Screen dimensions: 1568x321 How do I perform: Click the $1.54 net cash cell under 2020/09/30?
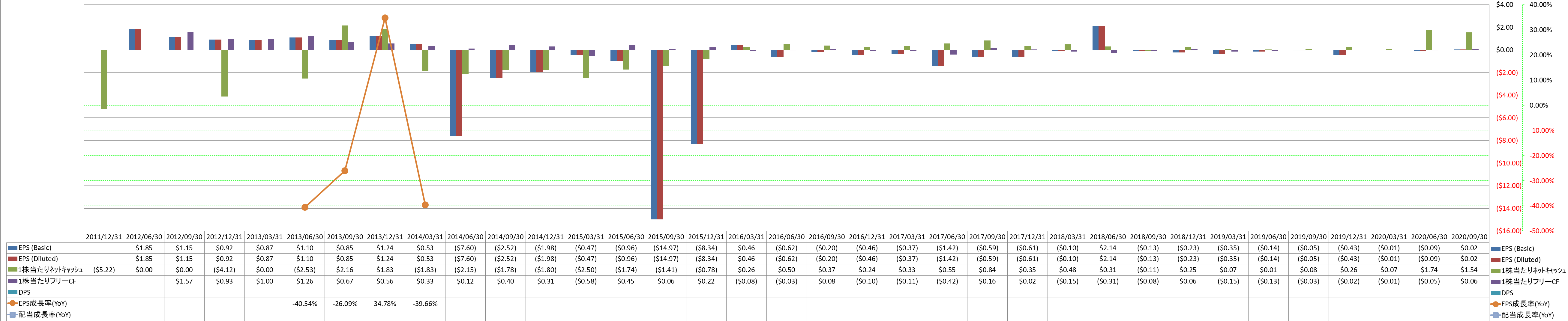coord(1469,270)
